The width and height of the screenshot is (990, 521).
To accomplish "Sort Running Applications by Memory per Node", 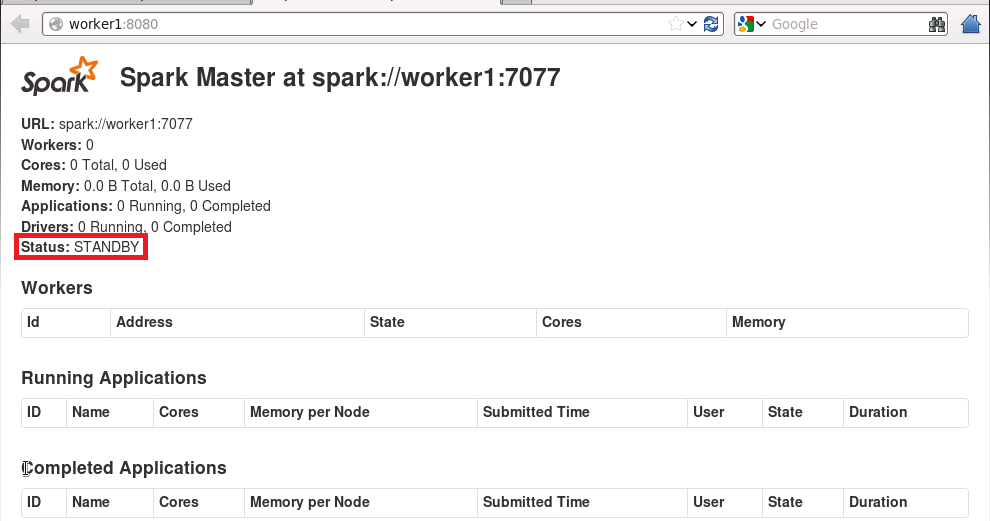I will [x=361, y=412].
